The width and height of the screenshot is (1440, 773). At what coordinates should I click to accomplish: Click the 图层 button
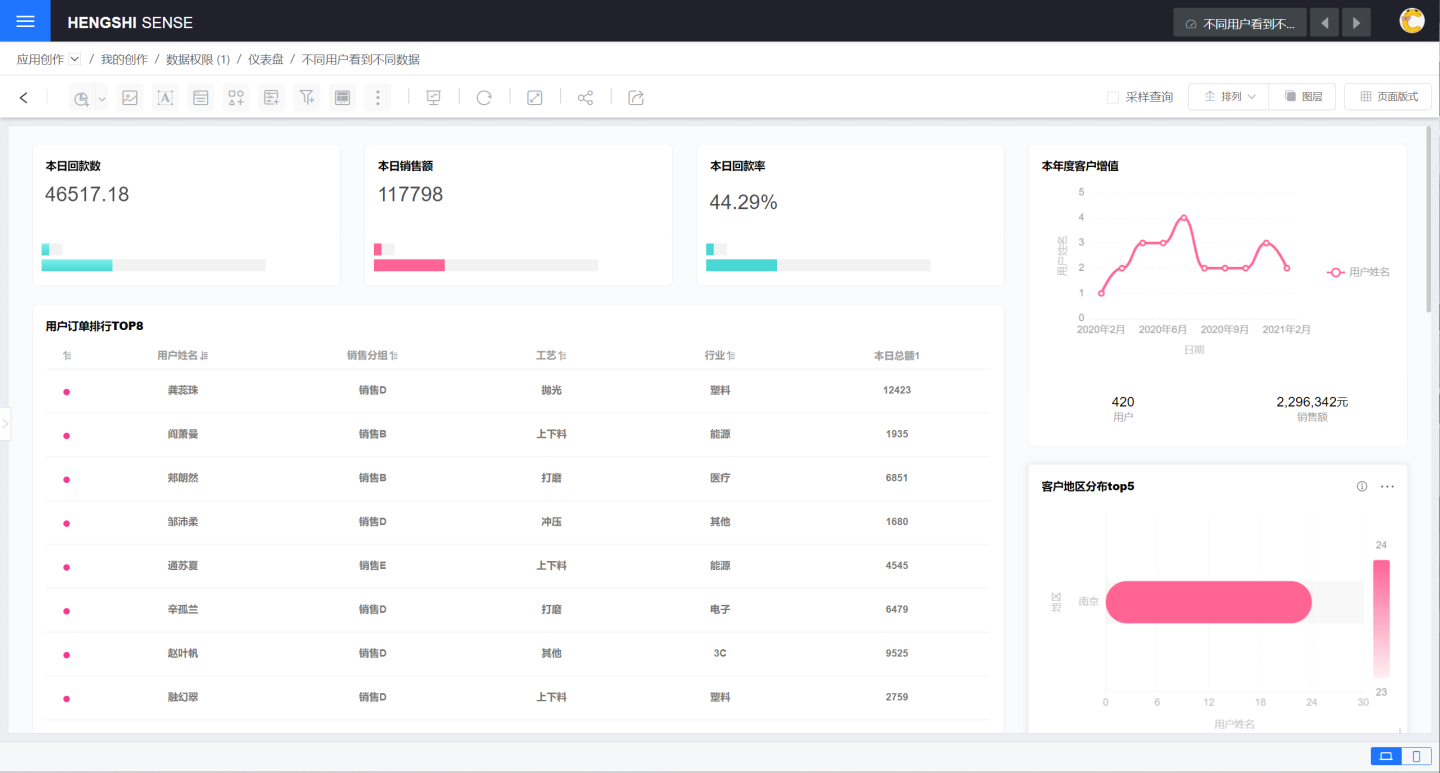1304,97
